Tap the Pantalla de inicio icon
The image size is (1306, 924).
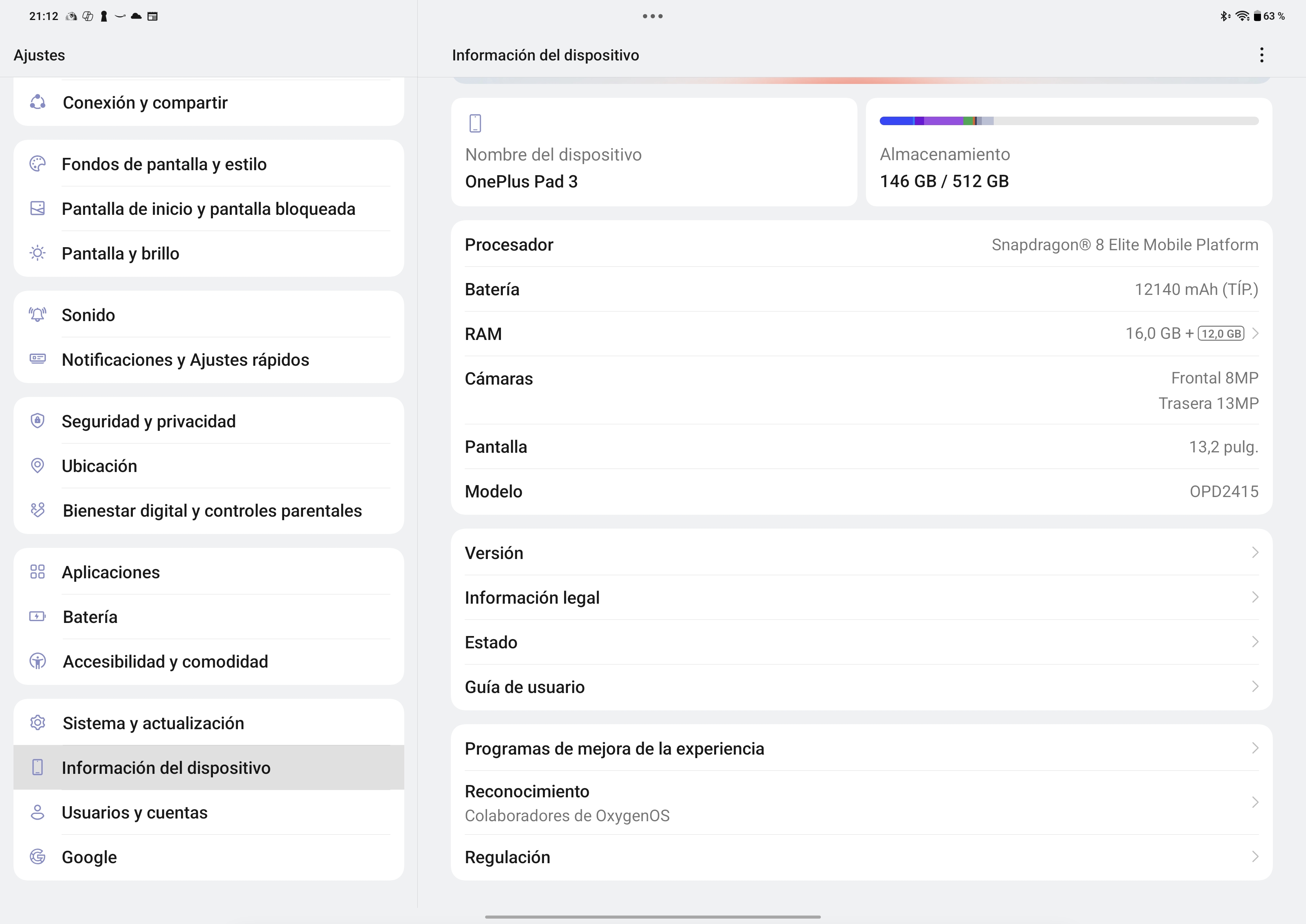pyautogui.click(x=38, y=208)
